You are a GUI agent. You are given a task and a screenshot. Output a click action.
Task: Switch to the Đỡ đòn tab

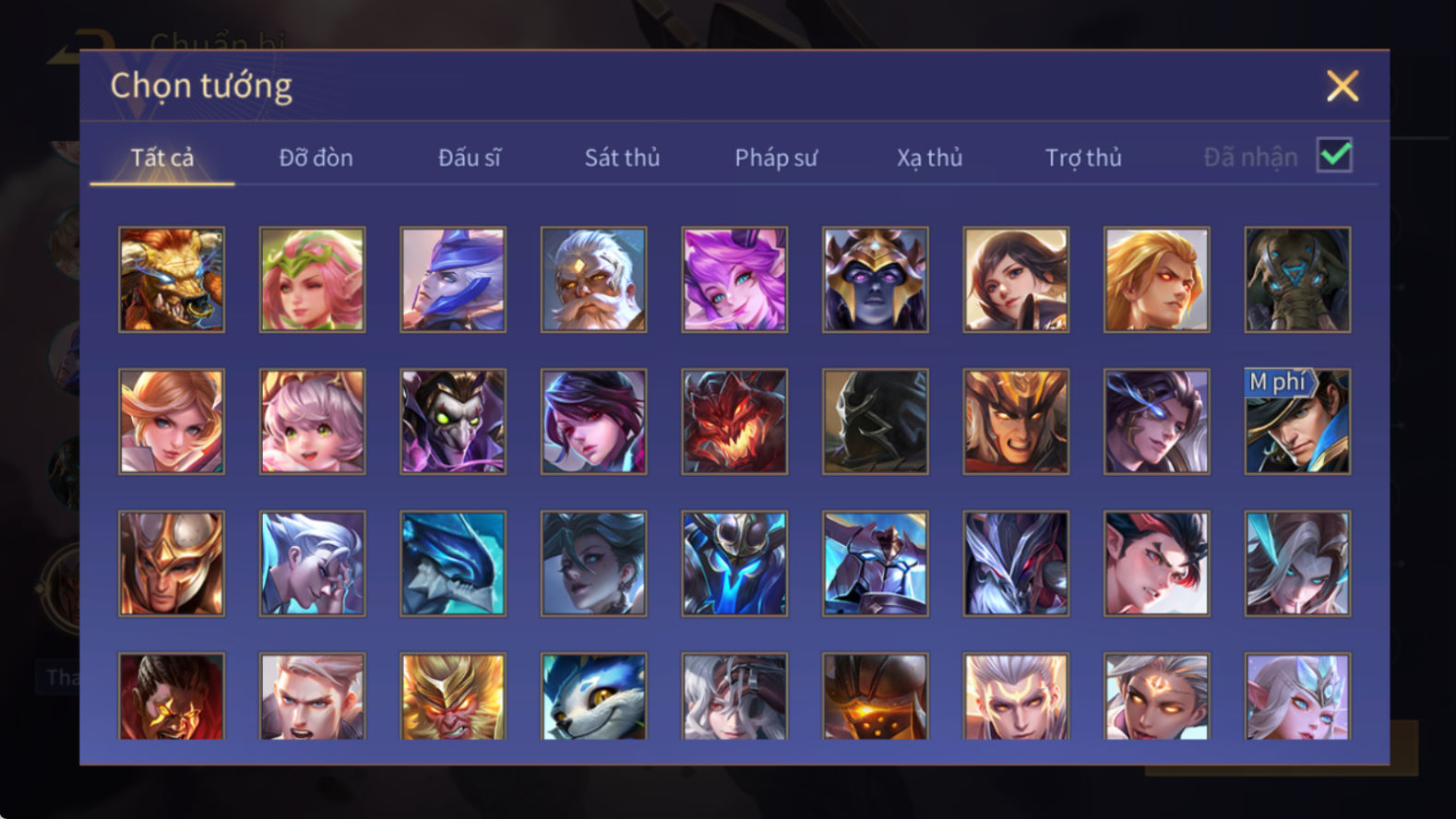point(316,158)
